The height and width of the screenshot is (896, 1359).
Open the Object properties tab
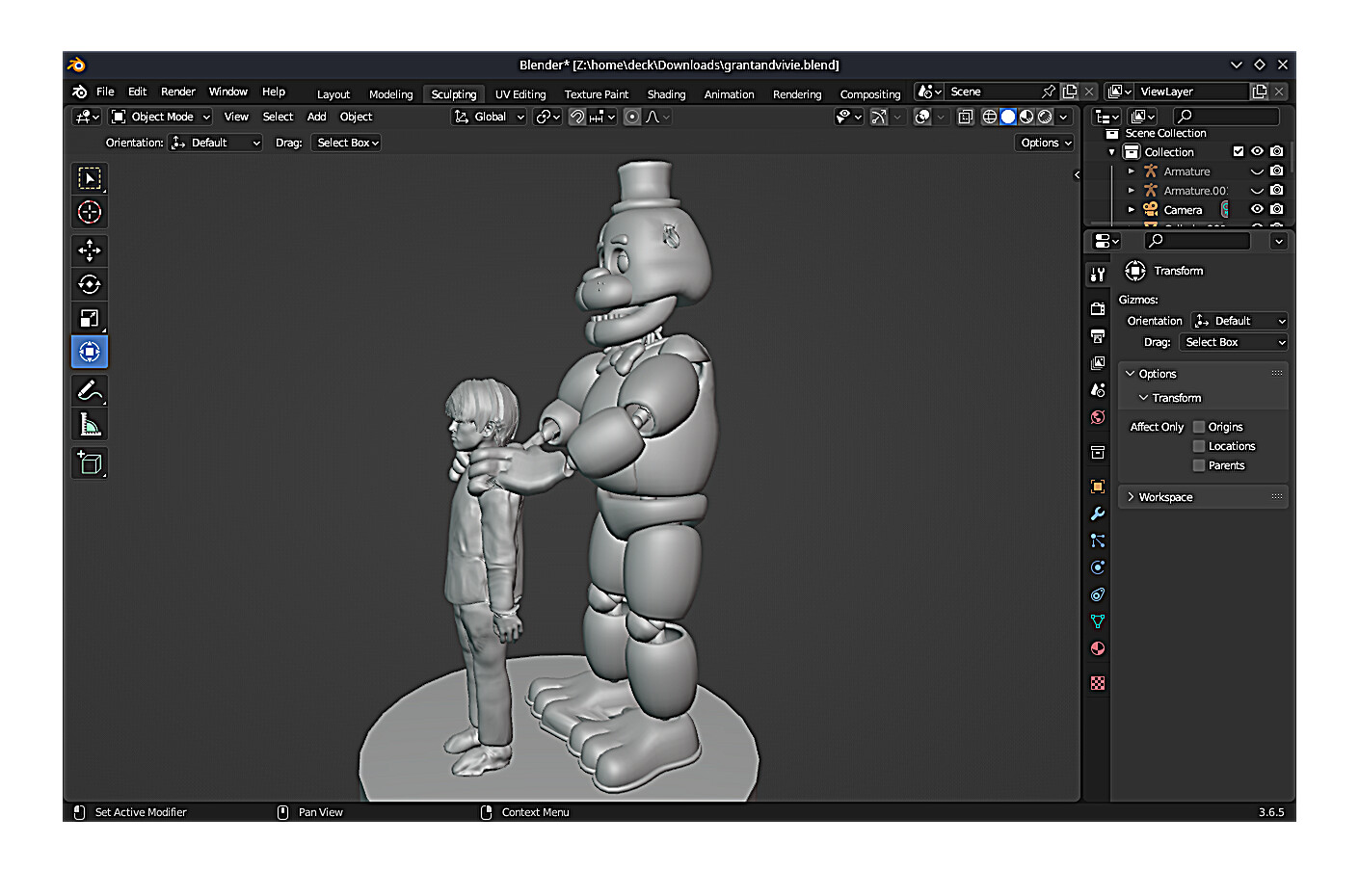coord(1097,487)
